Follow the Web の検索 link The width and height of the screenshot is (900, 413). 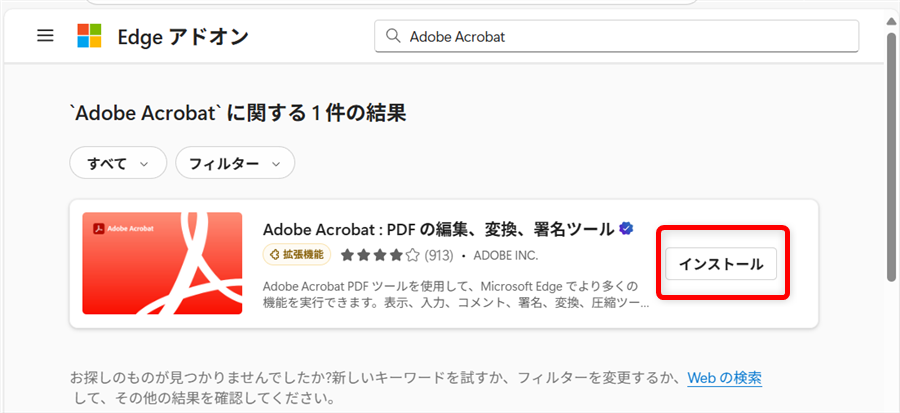[x=724, y=378]
